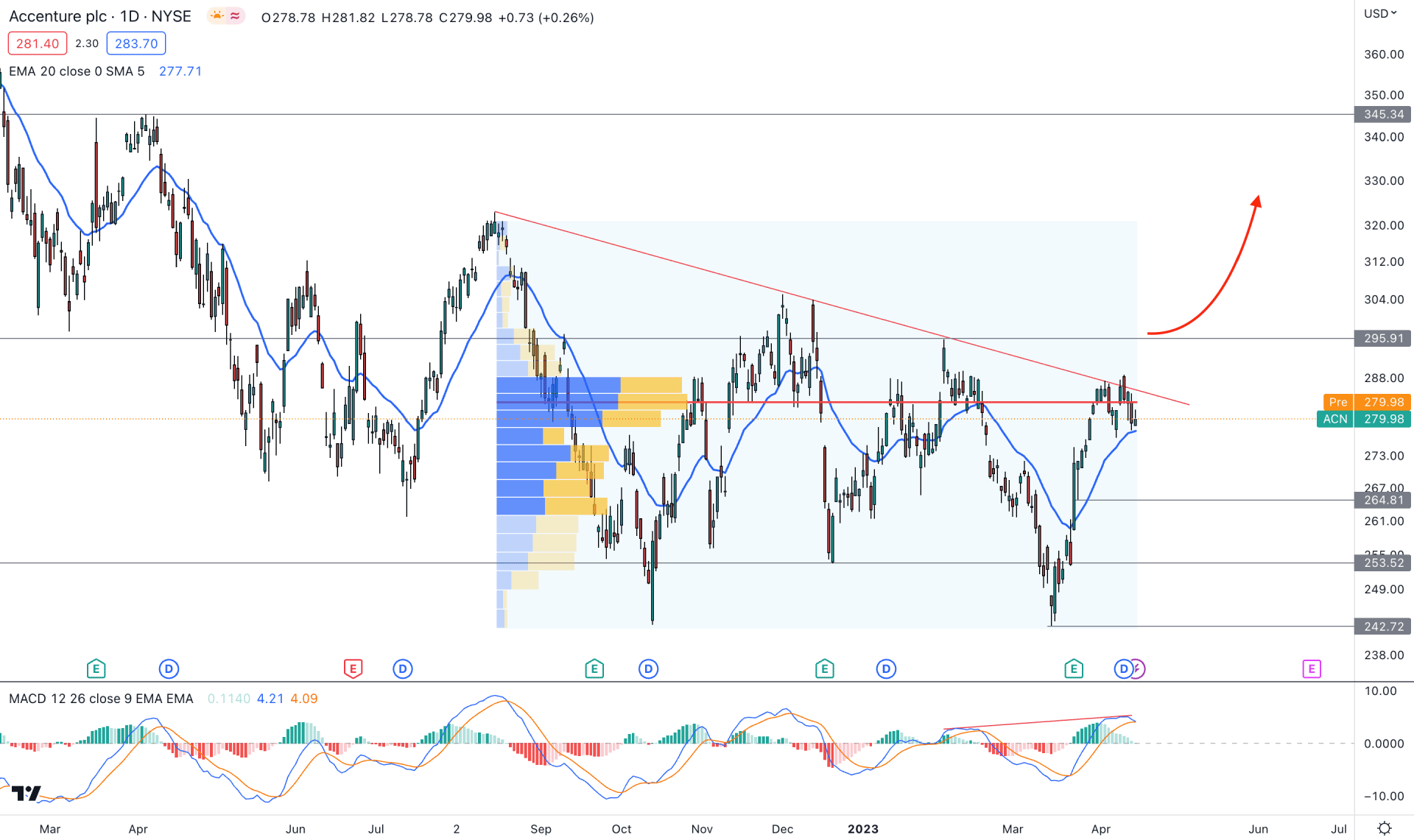Click the pink approximate-data status icon
1414x840 pixels.
pos(235,16)
